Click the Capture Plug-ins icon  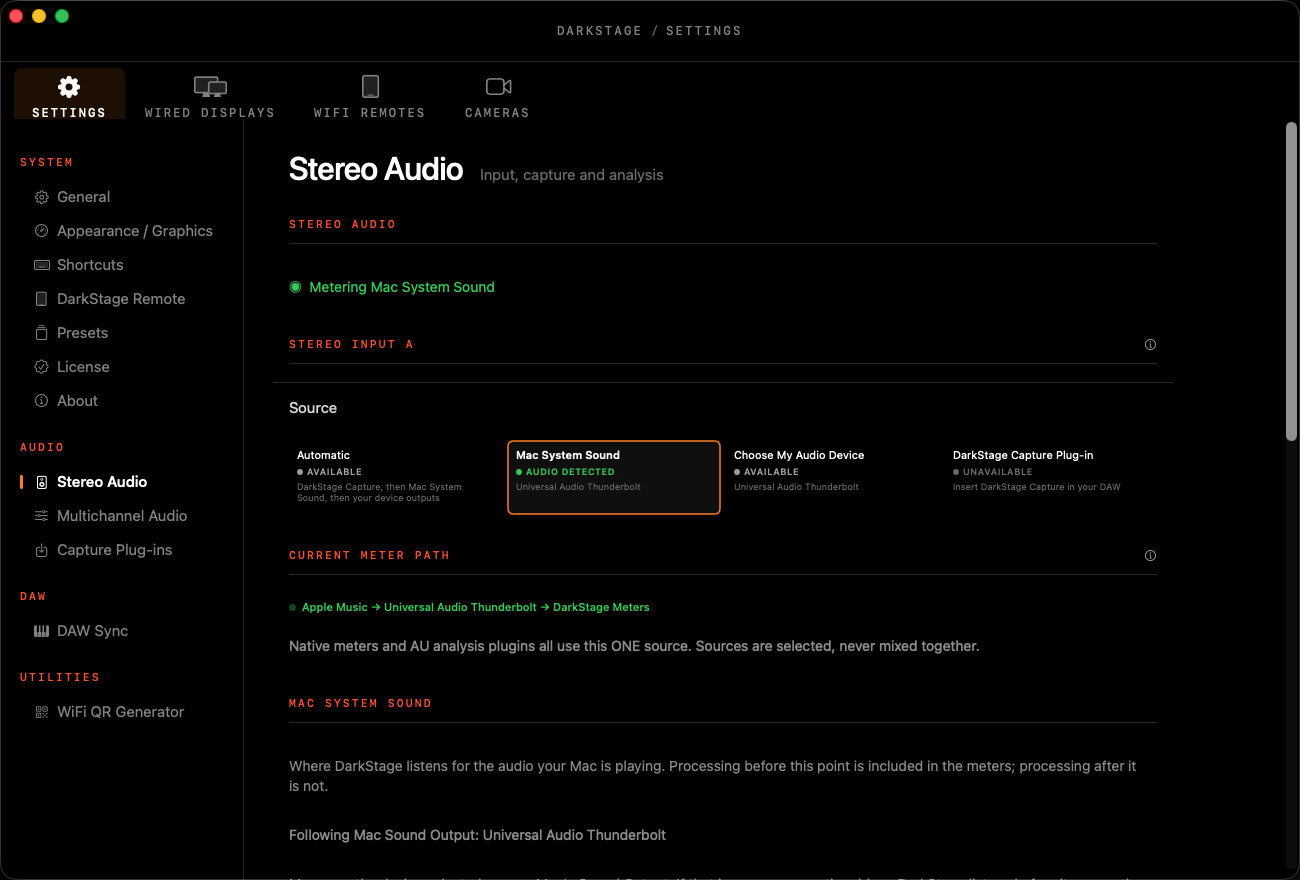point(41,550)
